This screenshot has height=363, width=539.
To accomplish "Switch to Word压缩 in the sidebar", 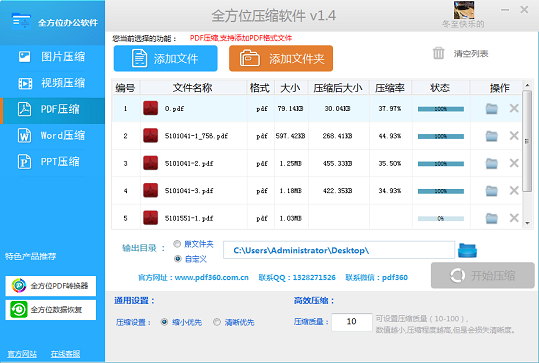I will pos(52,135).
